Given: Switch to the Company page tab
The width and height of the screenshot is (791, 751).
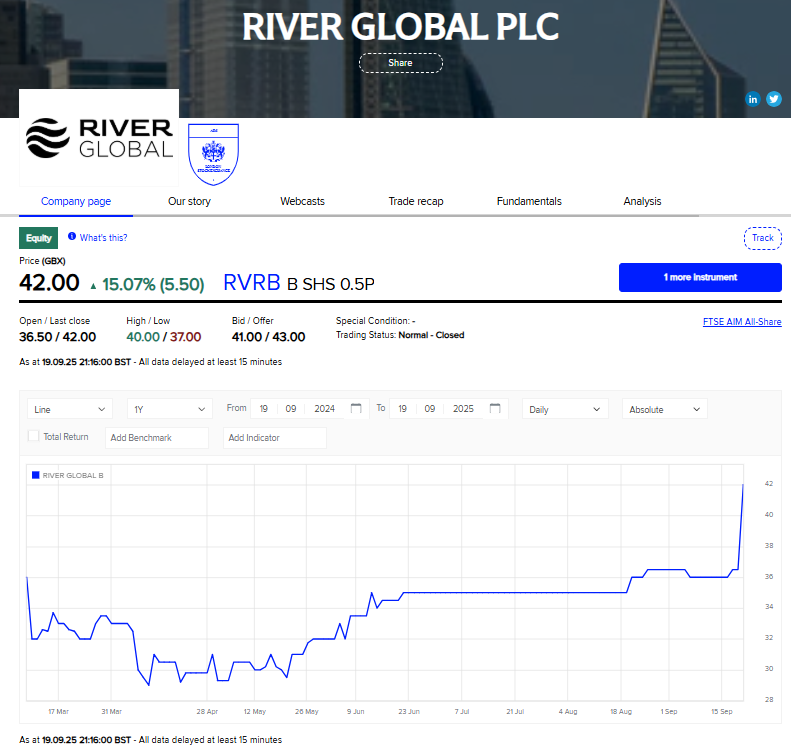Looking at the screenshot, I should coord(76,201).
